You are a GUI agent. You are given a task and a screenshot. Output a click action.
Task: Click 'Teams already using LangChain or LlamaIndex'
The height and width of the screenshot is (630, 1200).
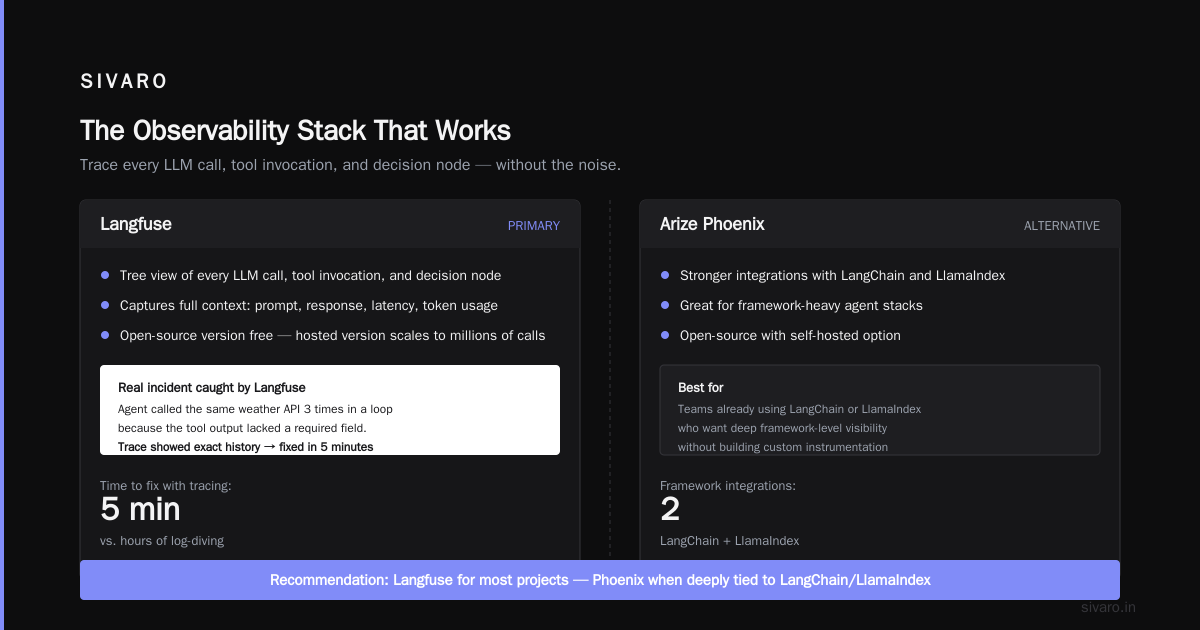[x=799, y=409]
